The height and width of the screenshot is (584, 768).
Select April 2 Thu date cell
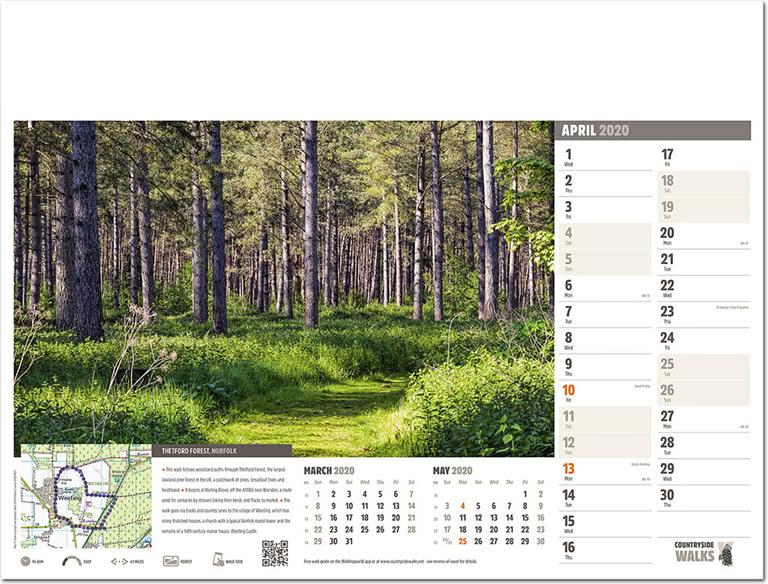605,184
